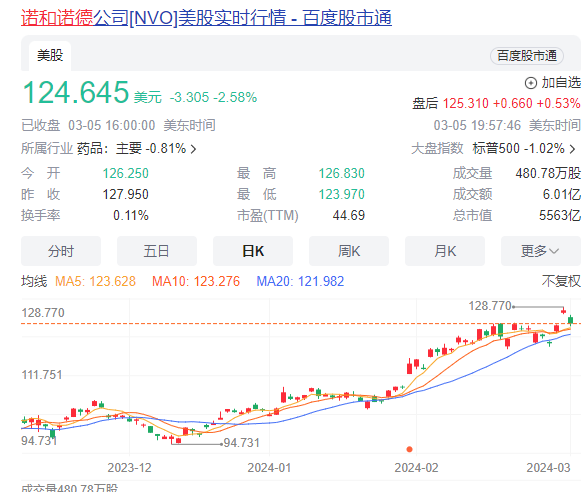The image size is (588, 492).
Task: Expand the 药品:主要 industry chevron
Action: [193, 149]
